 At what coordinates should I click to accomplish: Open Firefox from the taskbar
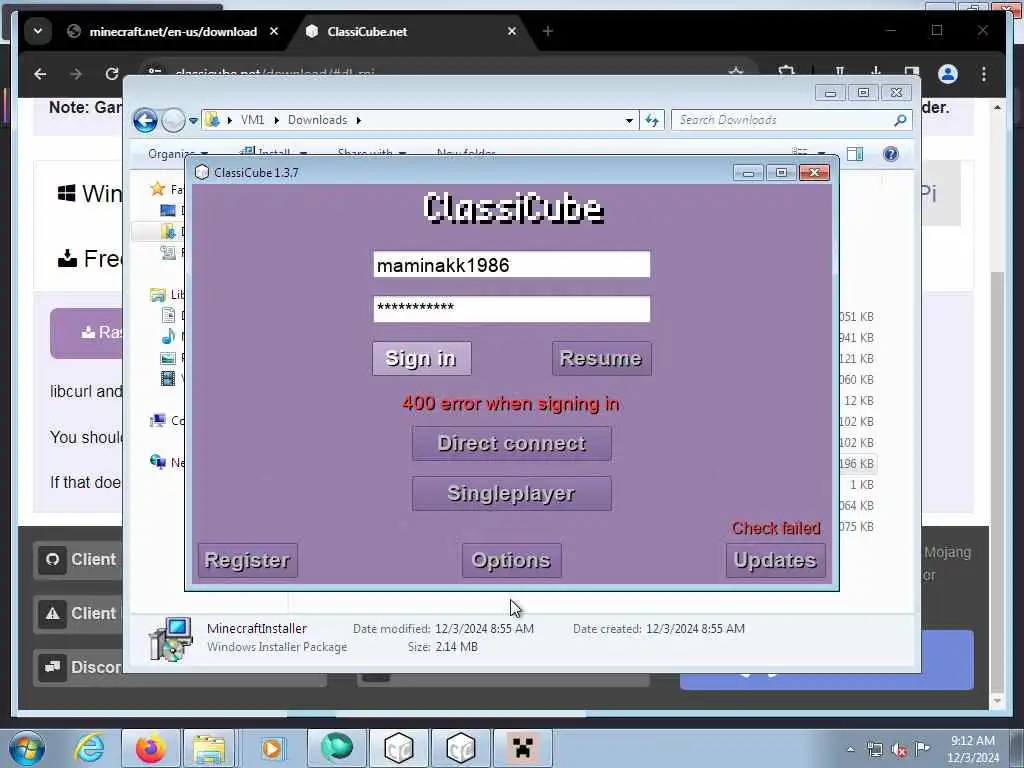point(150,748)
